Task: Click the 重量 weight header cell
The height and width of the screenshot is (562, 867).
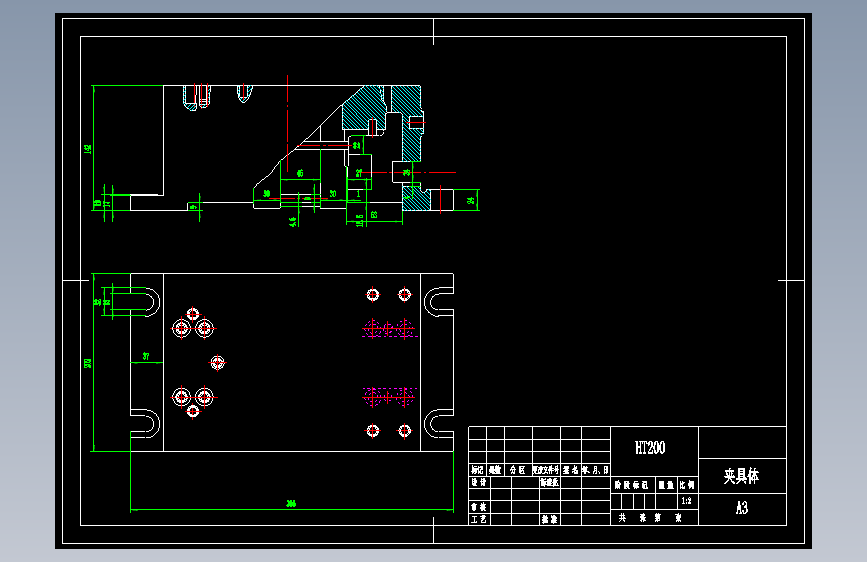Action: (x=666, y=485)
